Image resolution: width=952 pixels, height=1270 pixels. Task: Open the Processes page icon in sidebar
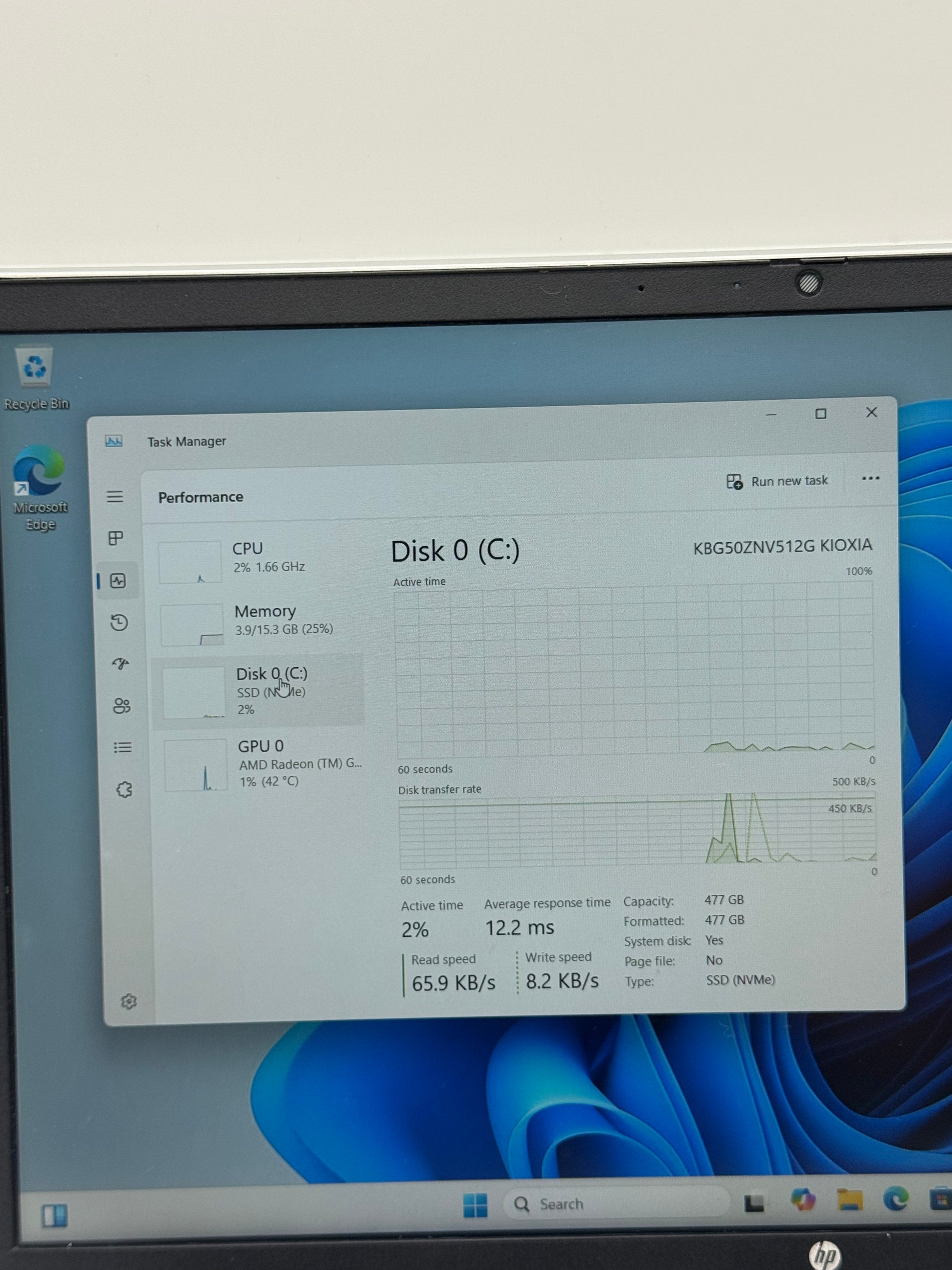click(x=116, y=538)
